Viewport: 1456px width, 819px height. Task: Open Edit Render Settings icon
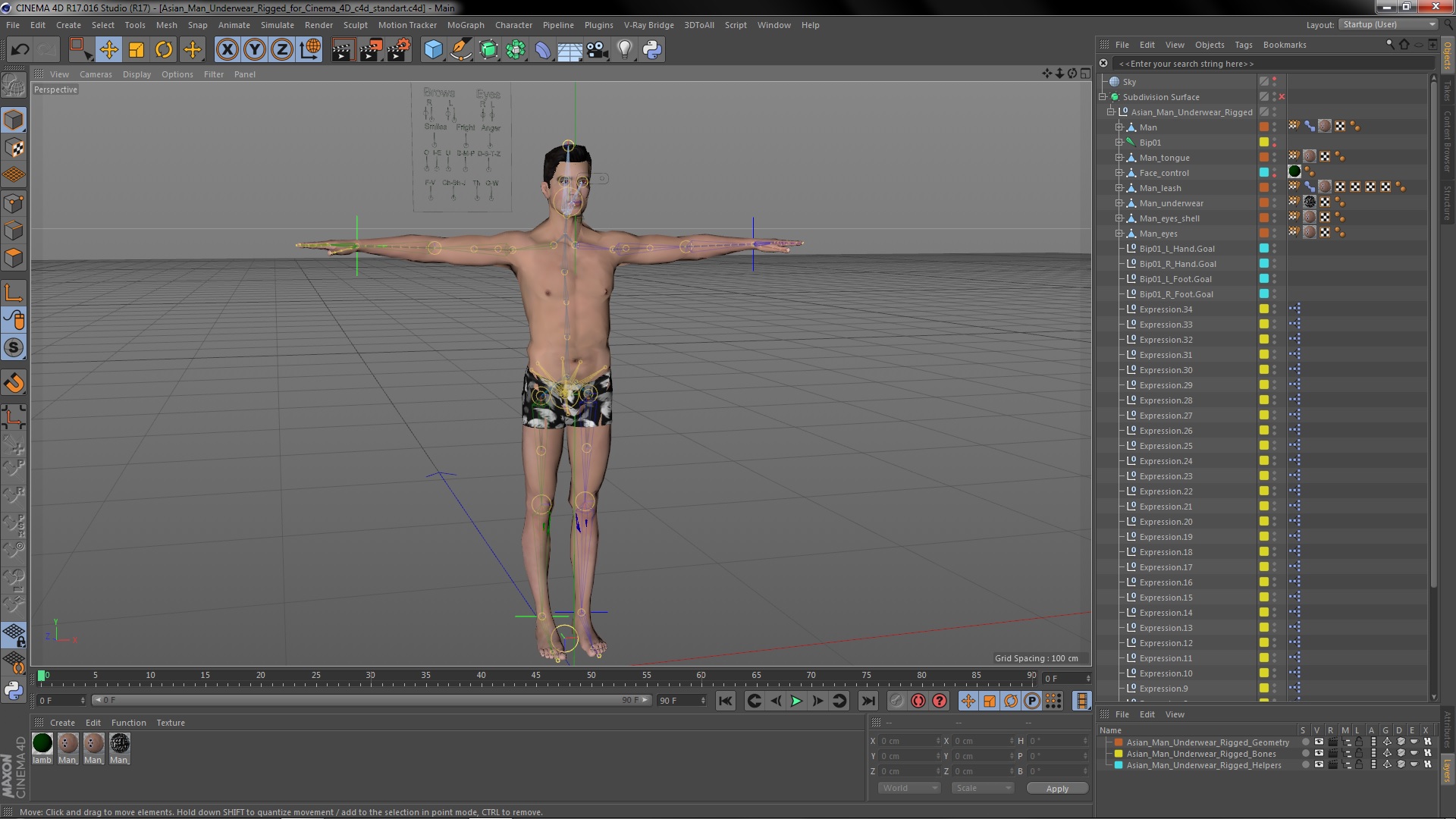click(399, 50)
